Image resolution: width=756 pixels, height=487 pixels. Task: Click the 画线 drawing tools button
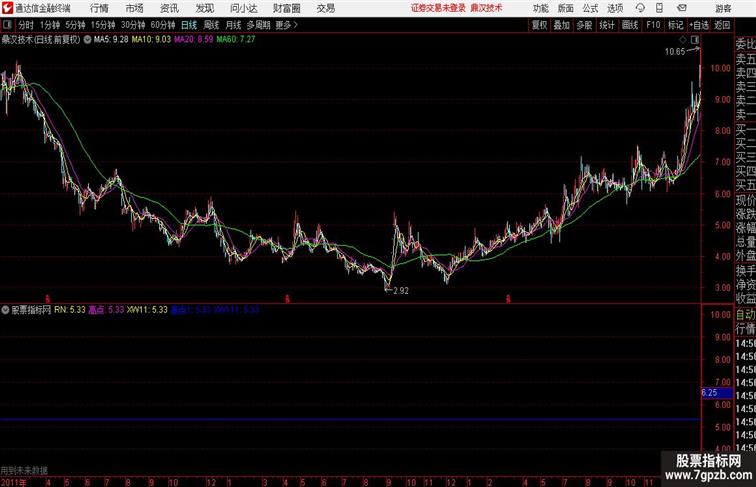click(630, 25)
